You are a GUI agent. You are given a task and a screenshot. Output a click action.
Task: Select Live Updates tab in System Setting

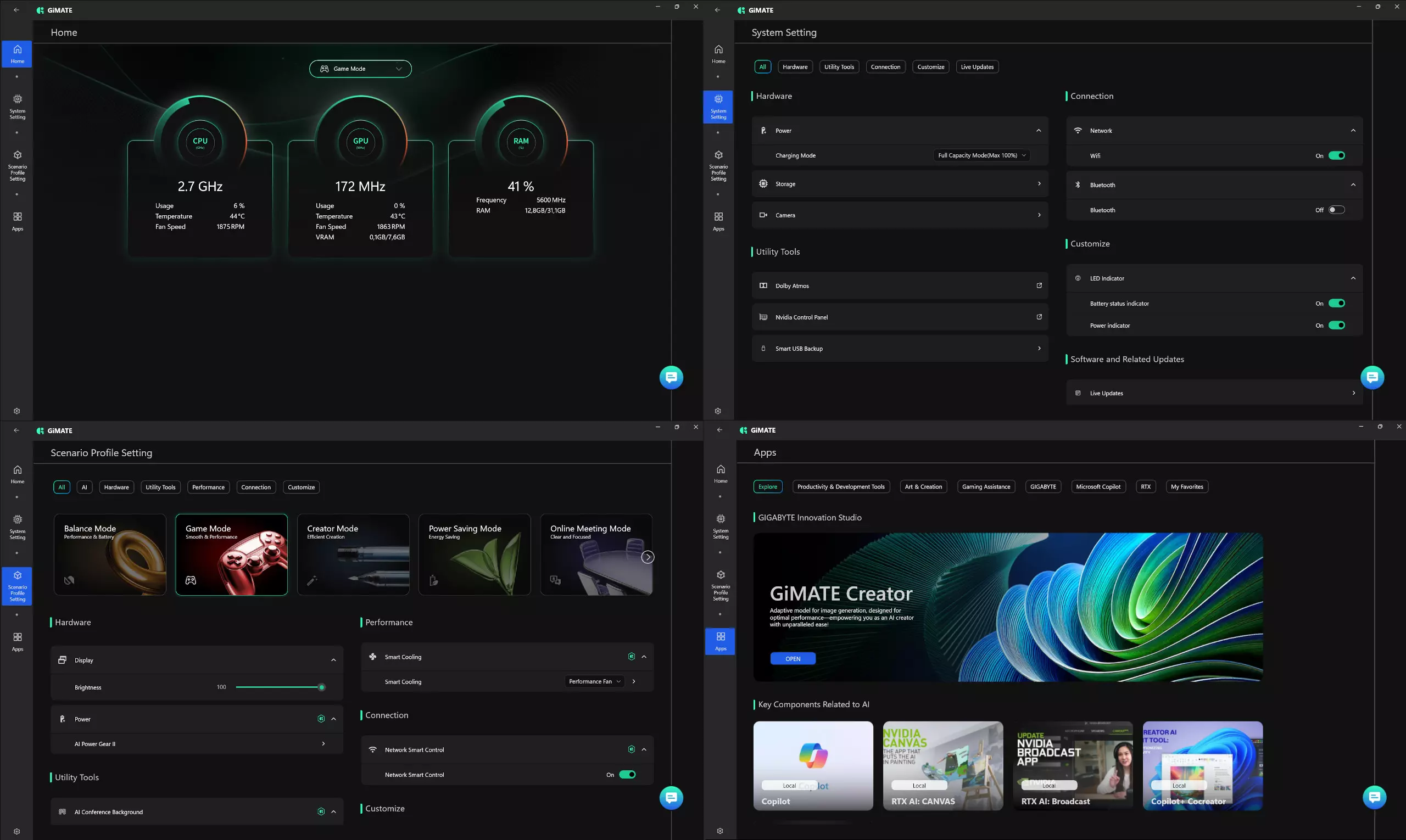pos(978,67)
